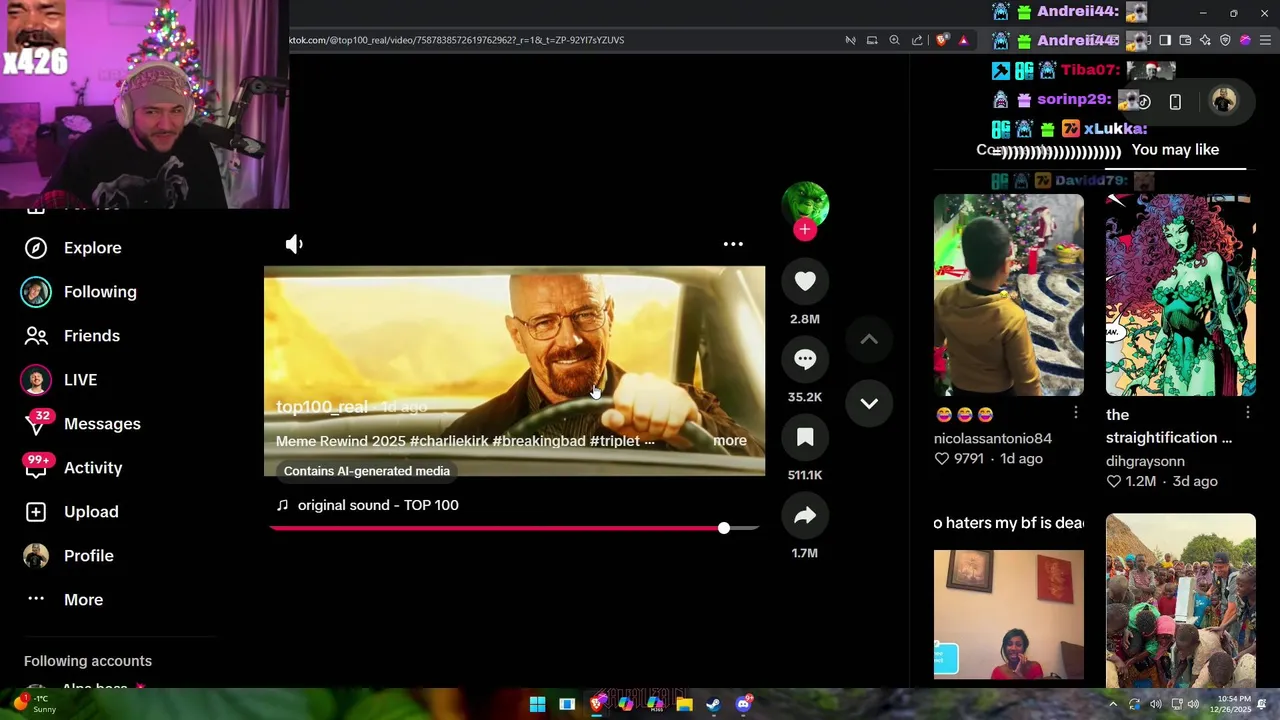Click "Contains AI-generated media" label
The height and width of the screenshot is (720, 1280).
pyautogui.click(x=367, y=471)
